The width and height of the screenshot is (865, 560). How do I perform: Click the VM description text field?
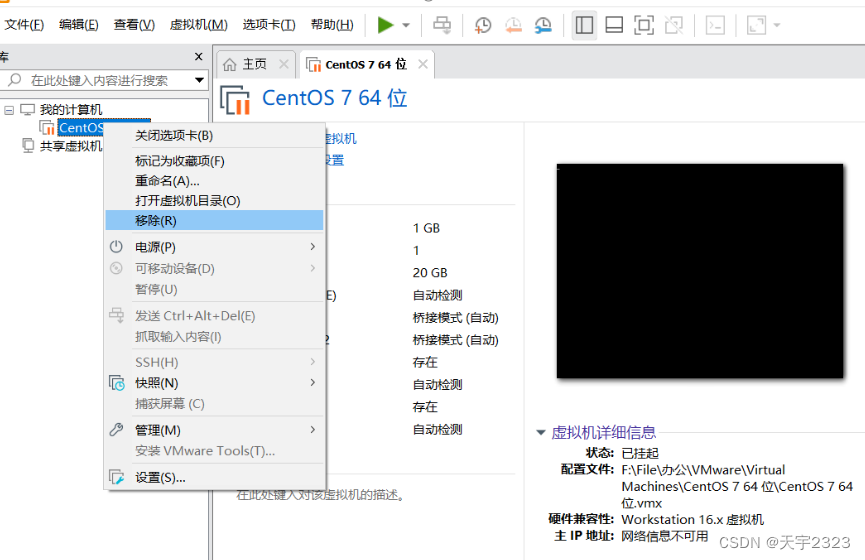[x=320, y=495]
